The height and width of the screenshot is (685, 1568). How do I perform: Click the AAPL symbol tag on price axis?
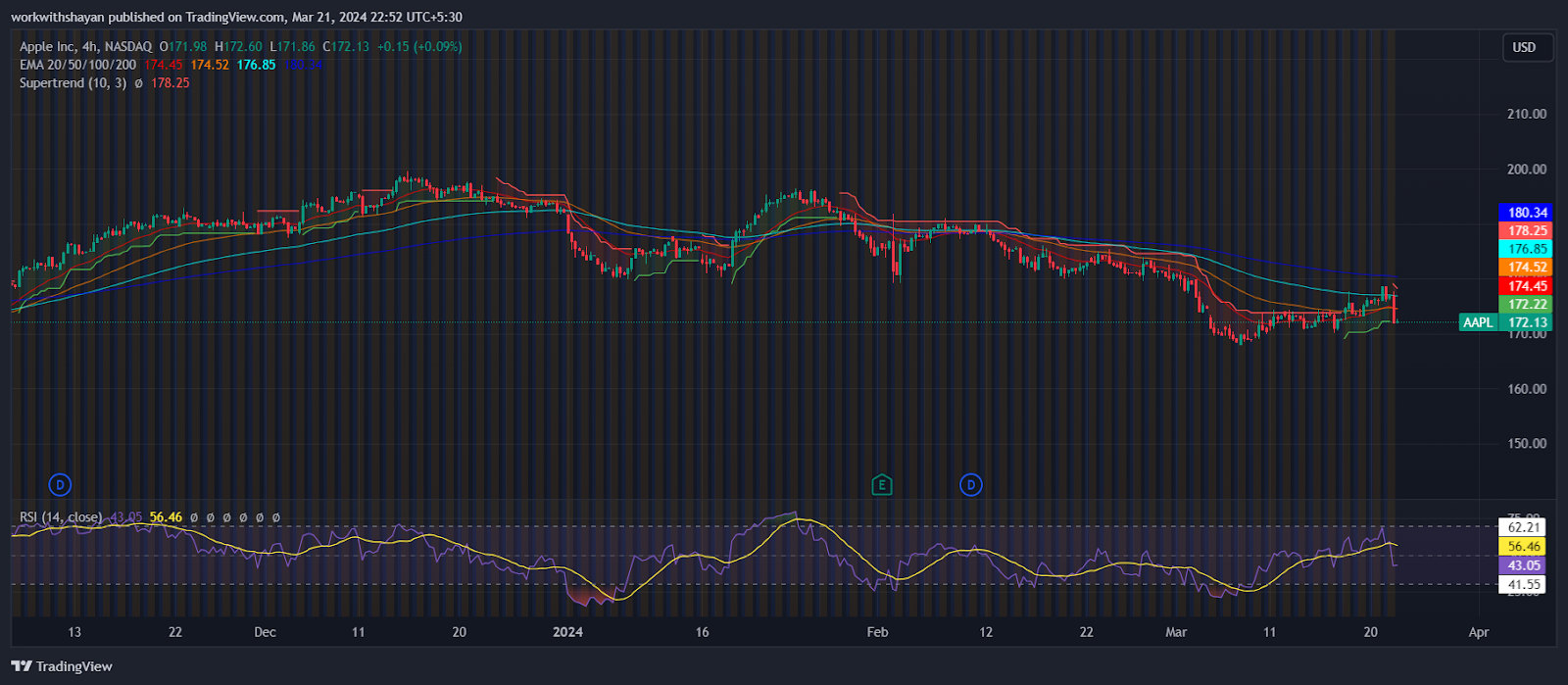coord(1478,322)
